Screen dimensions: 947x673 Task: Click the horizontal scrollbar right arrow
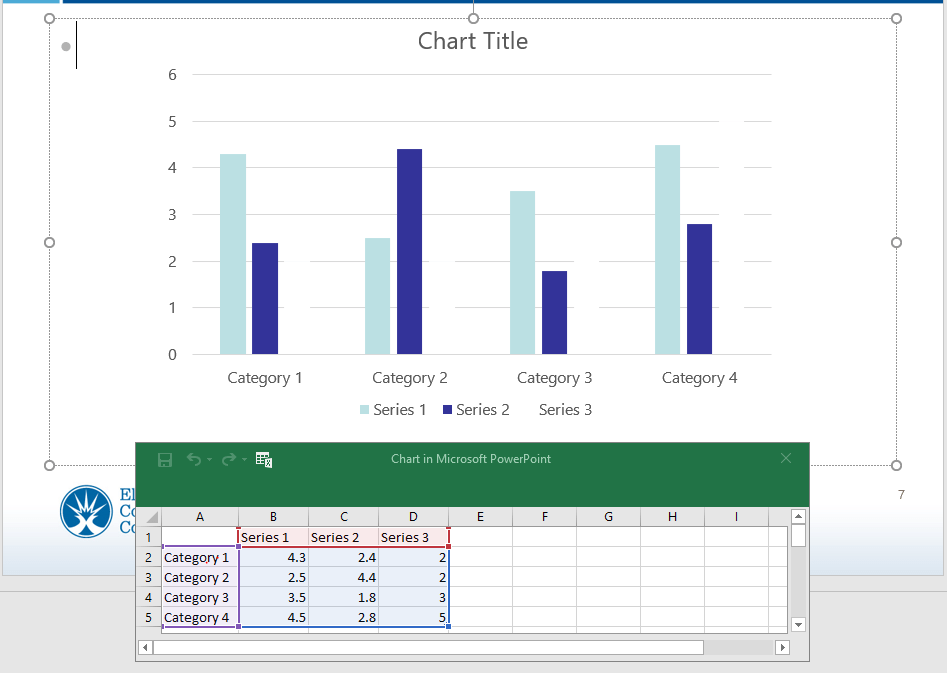pyautogui.click(x=783, y=648)
